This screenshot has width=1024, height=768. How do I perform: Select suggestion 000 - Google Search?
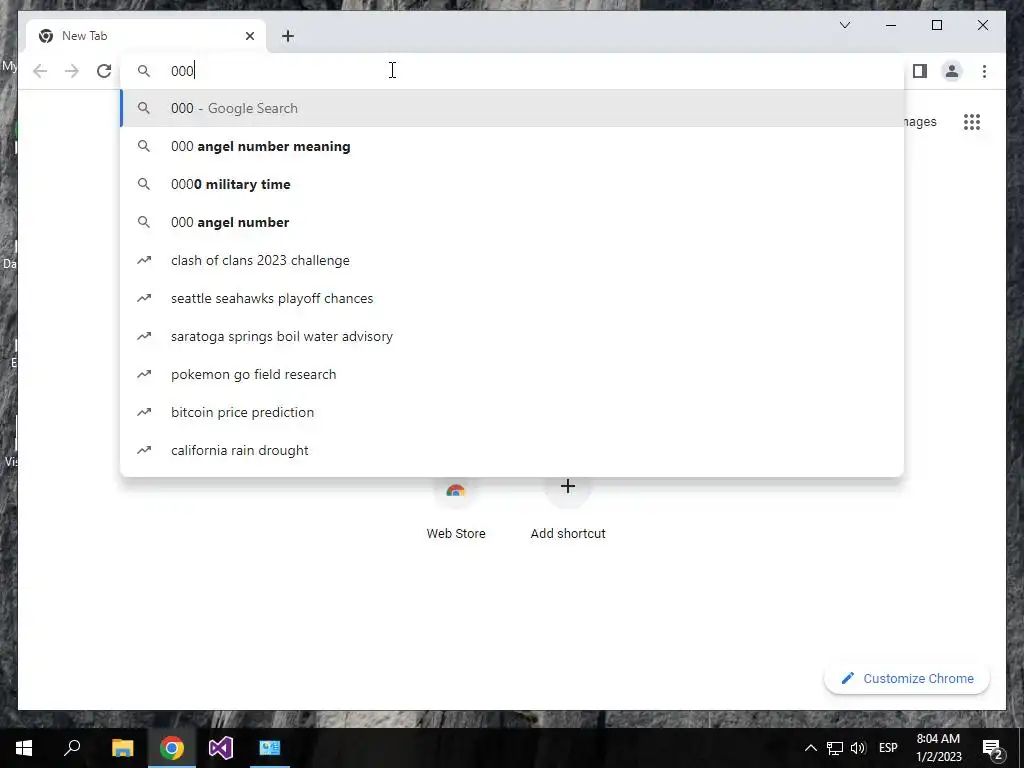[x=513, y=108]
